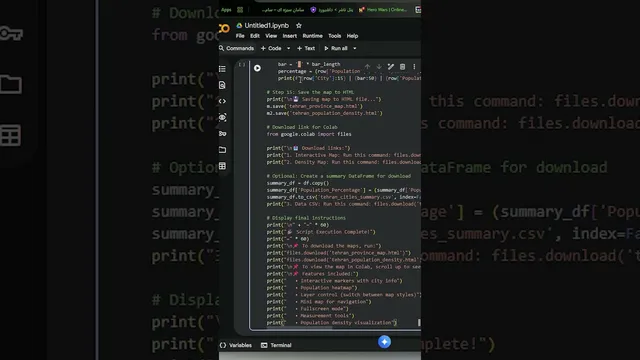This screenshot has width=640, height=360.
Task: Open the File menu
Action: pos(240,36)
